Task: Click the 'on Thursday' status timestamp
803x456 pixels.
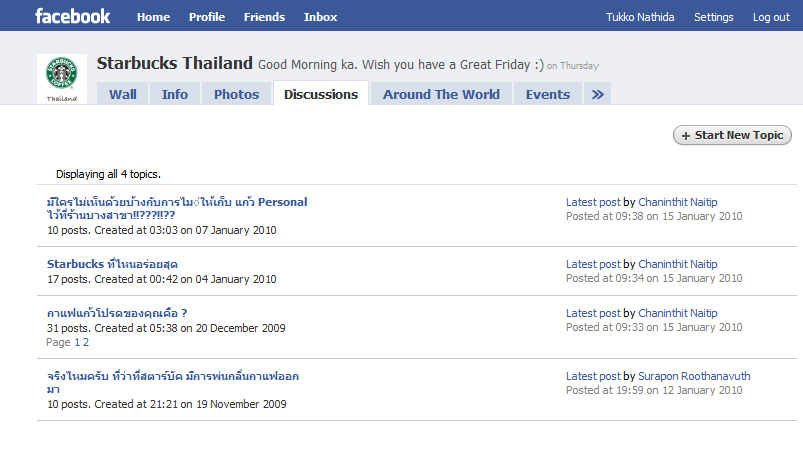Action: pyautogui.click(x=573, y=66)
